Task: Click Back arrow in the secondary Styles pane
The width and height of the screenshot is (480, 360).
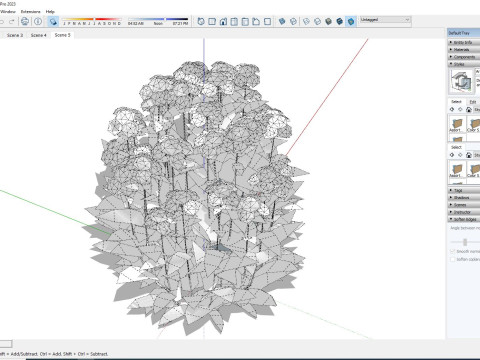Action: pyautogui.click(x=452, y=155)
